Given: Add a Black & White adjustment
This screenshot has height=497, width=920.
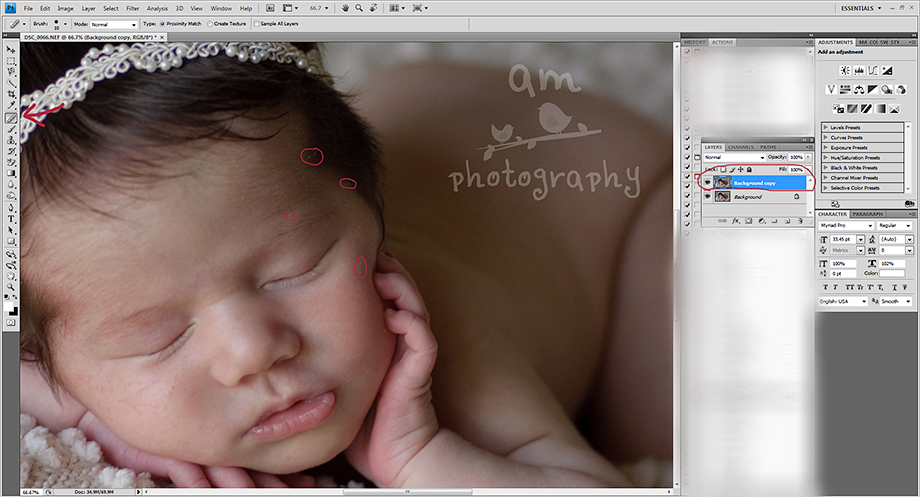Looking at the screenshot, I should tap(873, 89).
